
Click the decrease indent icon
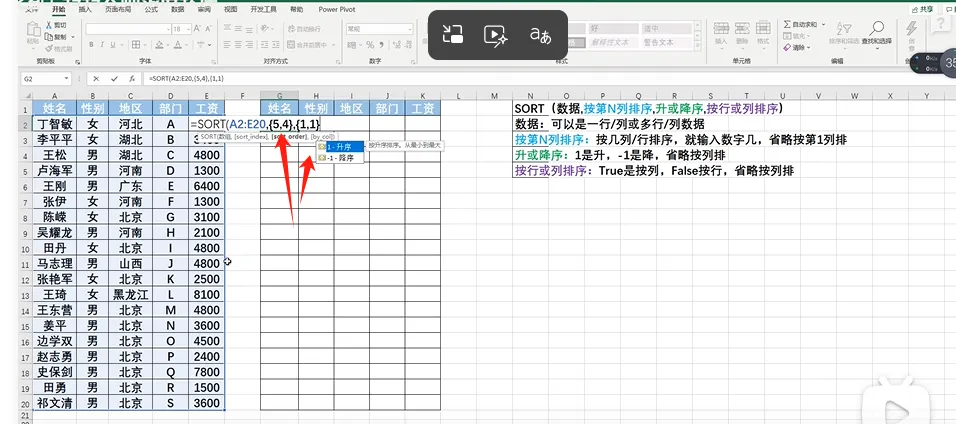pos(265,45)
